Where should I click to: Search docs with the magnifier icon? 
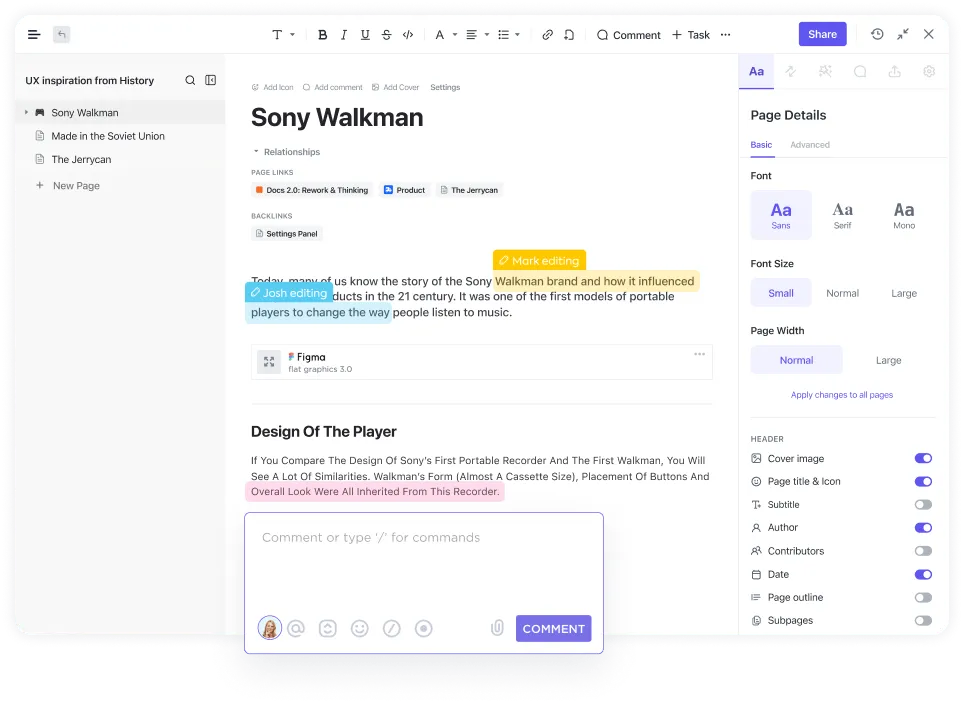pyautogui.click(x=190, y=81)
